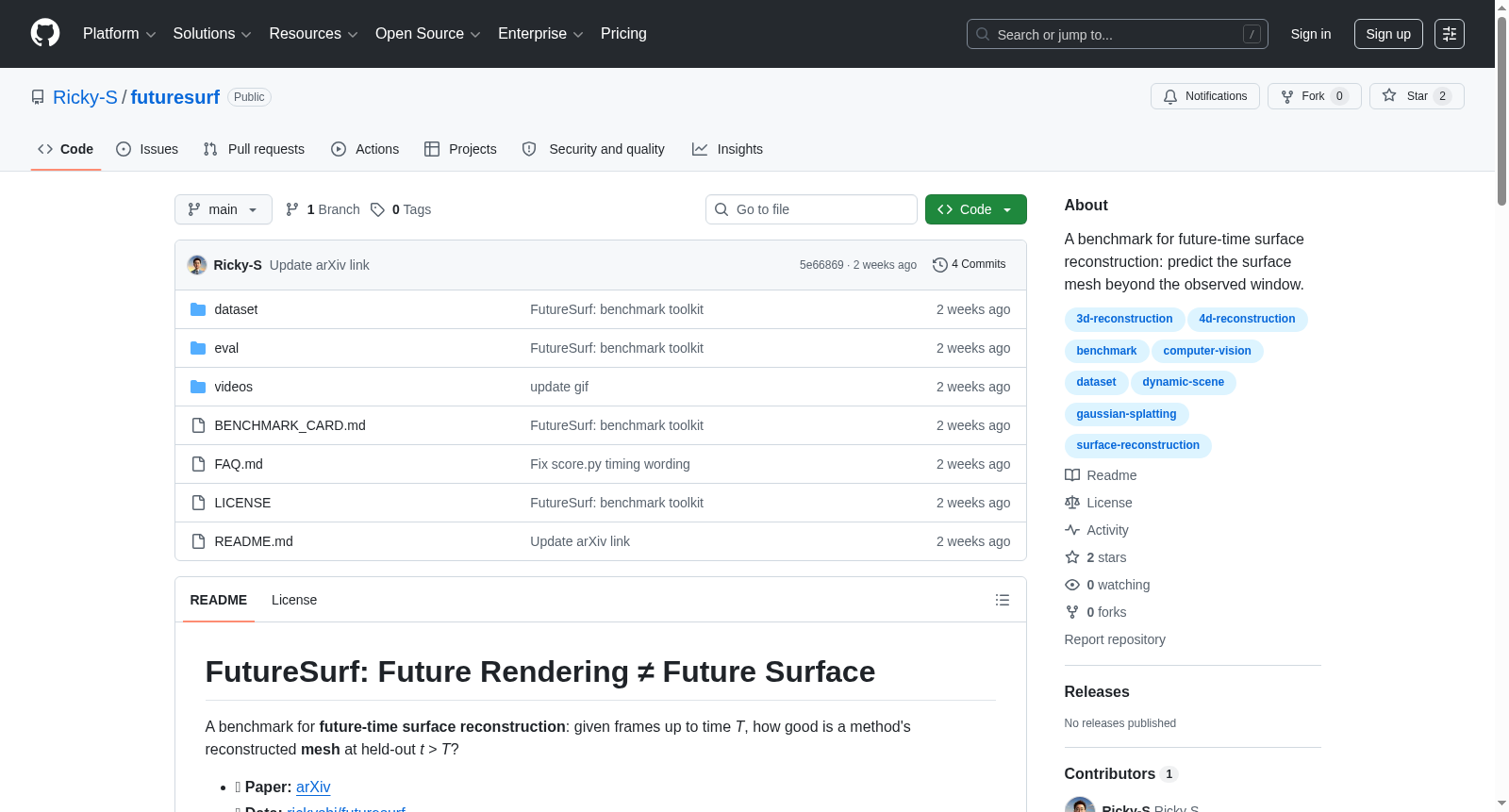Select the License tab in README panel
This screenshot has height=812, width=1509.
click(294, 600)
